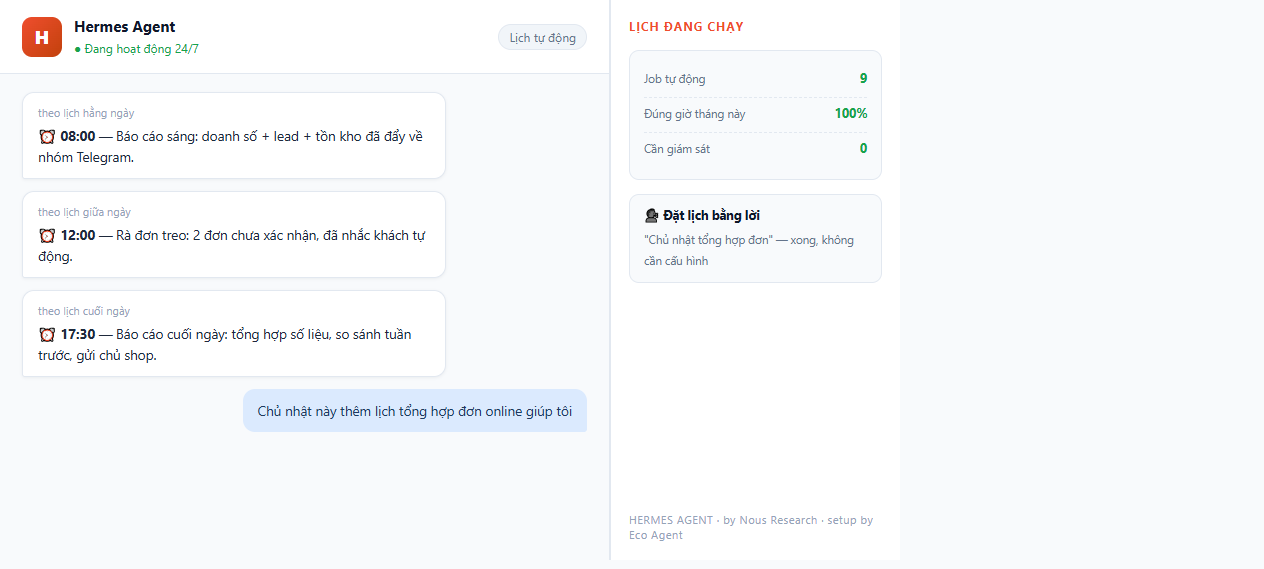Click the Hermes Agent title

[x=125, y=27]
